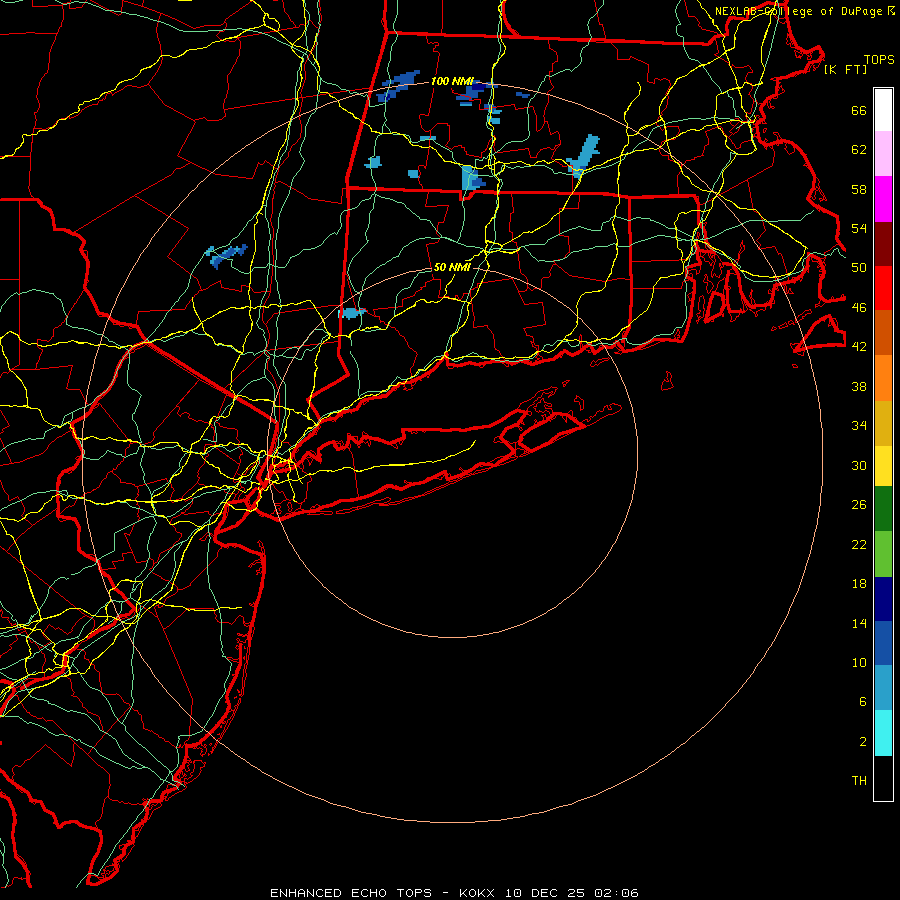This screenshot has height=900, width=900.
Task: Pick the dark green legend swatch
Action: click(x=883, y=509)
